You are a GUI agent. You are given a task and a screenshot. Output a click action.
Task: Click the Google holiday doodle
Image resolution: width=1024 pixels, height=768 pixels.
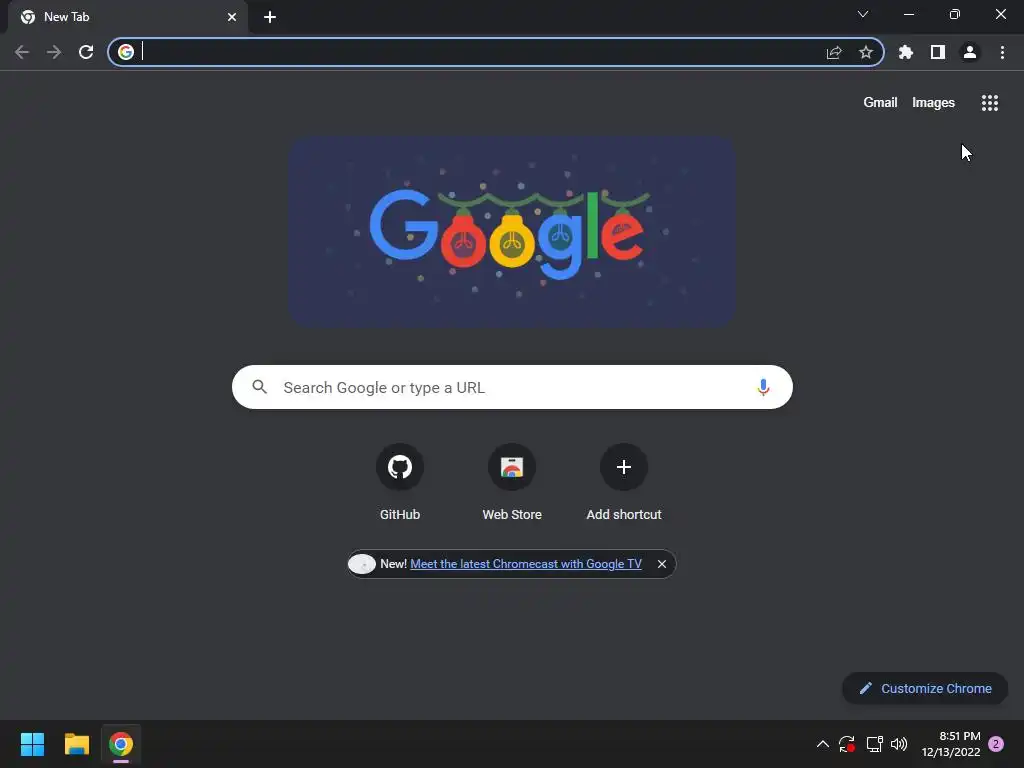coord(513,231)
